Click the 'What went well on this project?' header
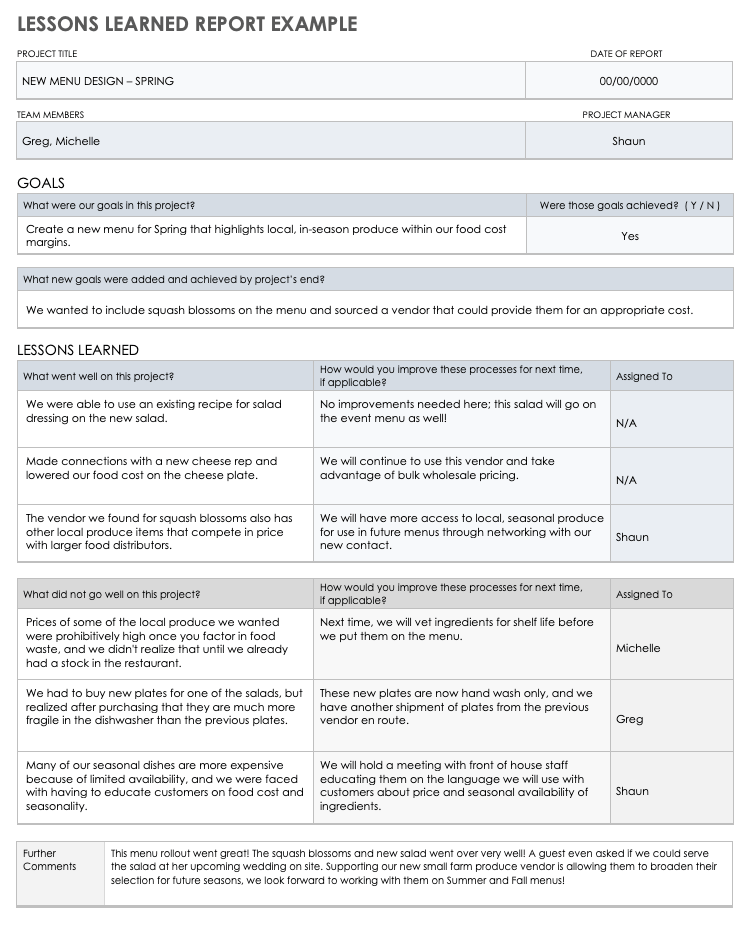The image size is (750, 933). coord(165,376)
